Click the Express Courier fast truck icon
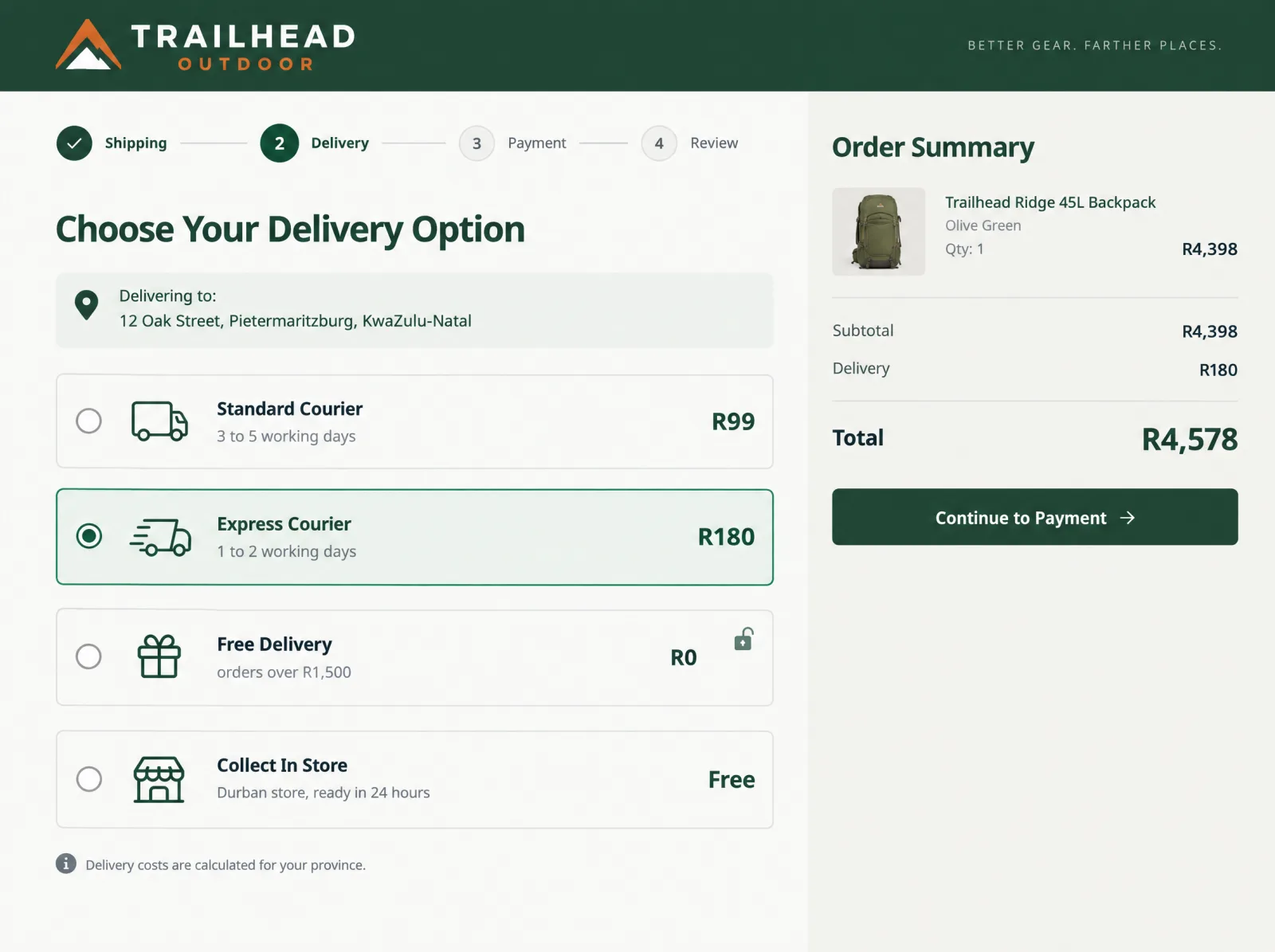This screenshot has width=1275, height=952. 160,537
